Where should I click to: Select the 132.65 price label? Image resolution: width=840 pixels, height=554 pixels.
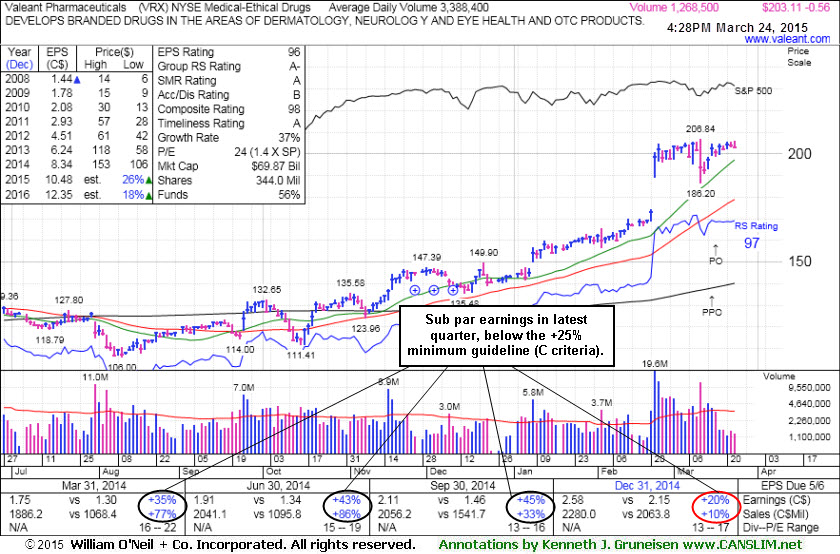click(x=266, y=290)
